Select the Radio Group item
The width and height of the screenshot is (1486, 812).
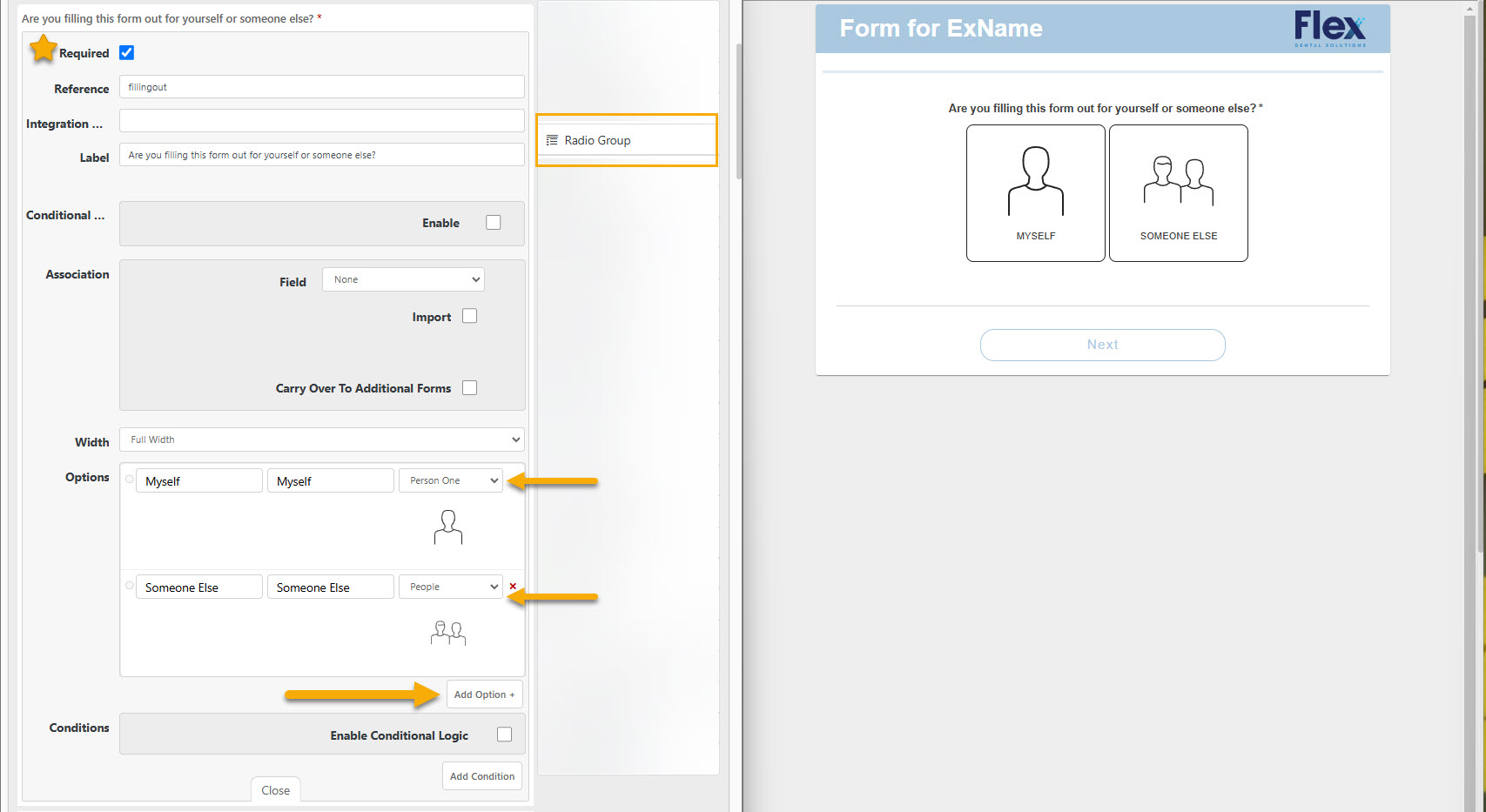tap(627, 140)
